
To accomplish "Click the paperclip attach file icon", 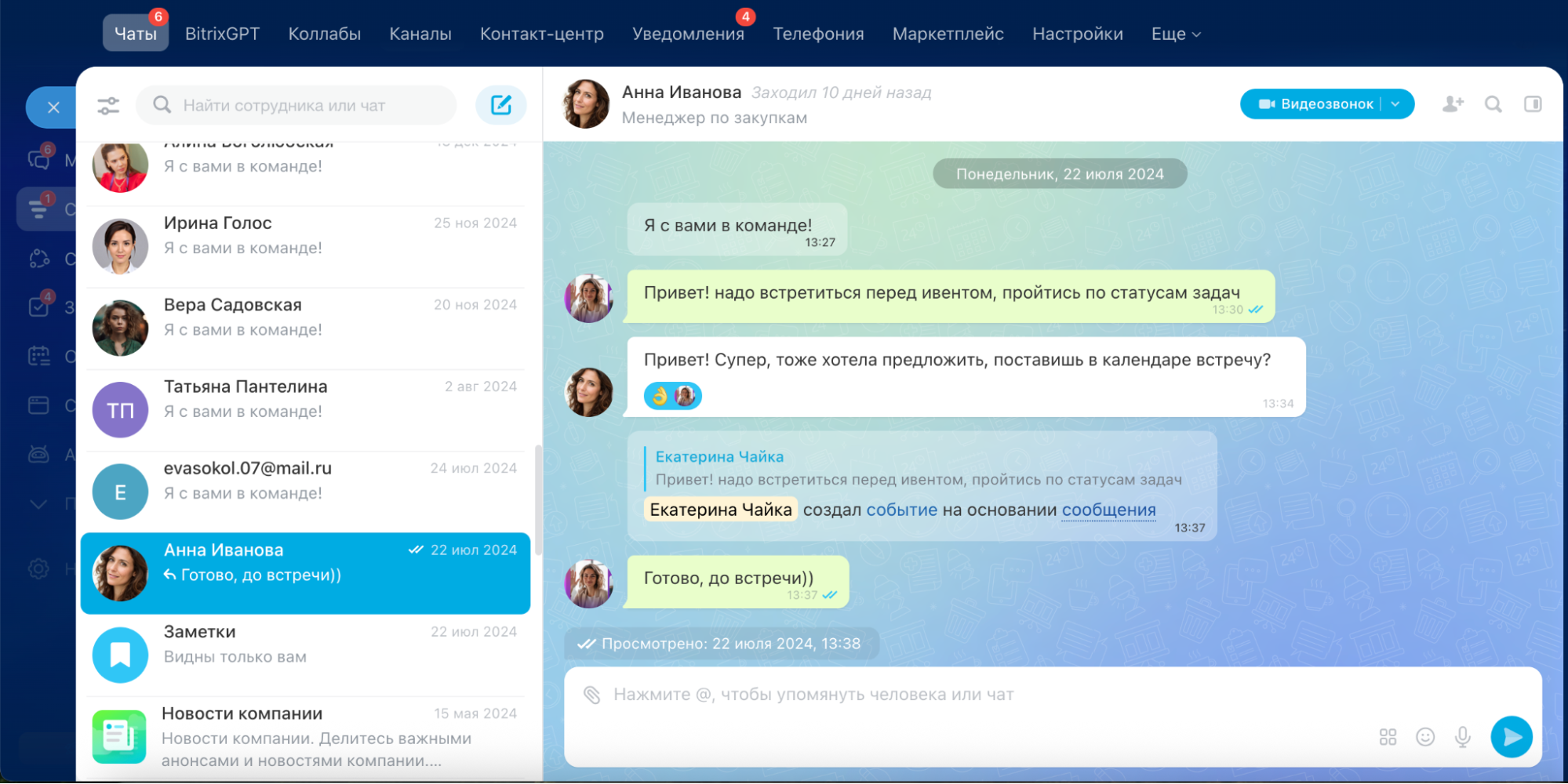I will pyautogui.click(x=591, y=695).
